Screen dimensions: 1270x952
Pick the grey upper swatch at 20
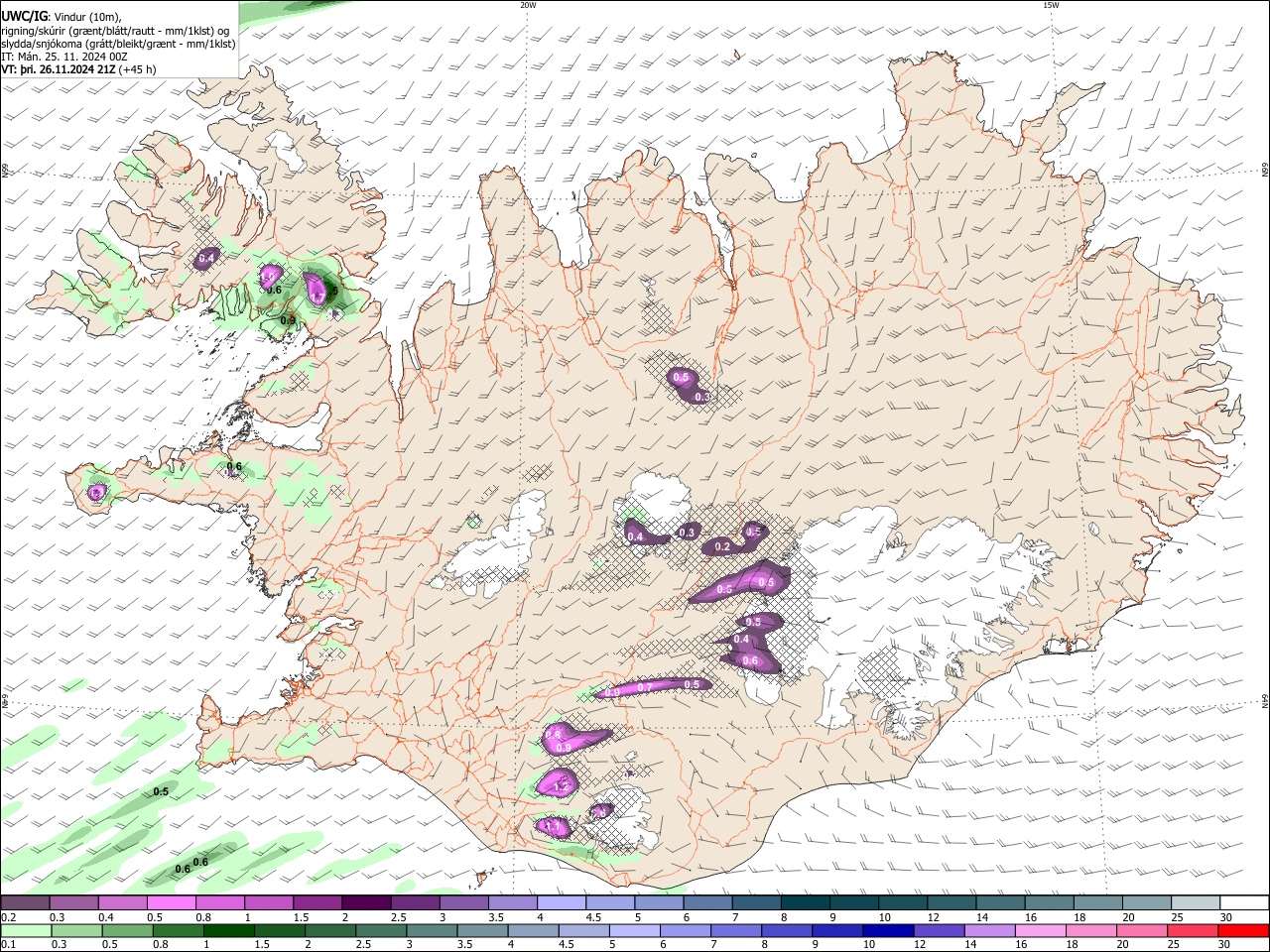(1147, 902)
